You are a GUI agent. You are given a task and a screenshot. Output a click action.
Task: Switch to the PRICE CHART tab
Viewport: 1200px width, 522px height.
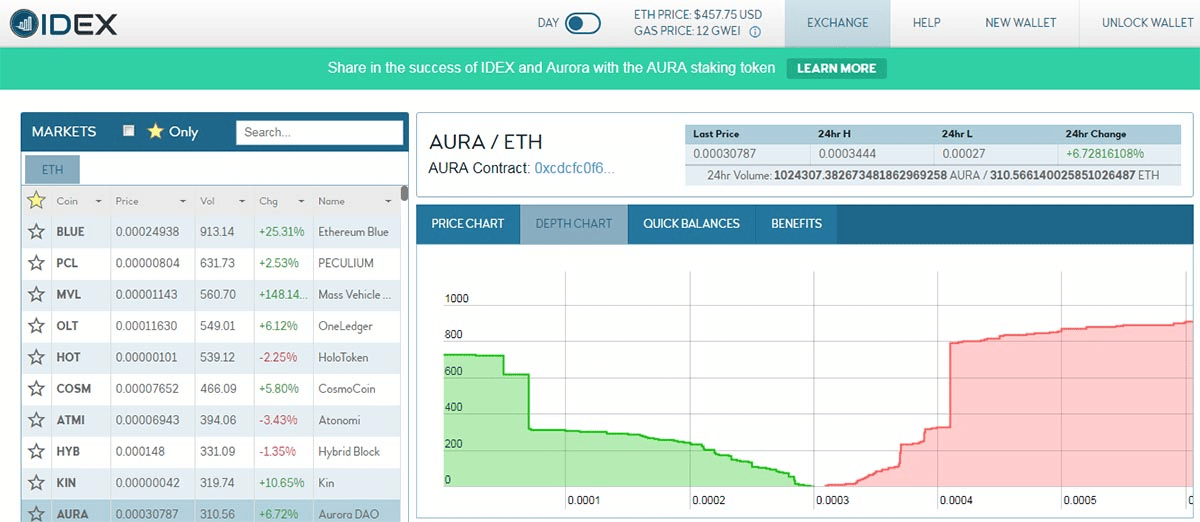(x=468, y=224)
